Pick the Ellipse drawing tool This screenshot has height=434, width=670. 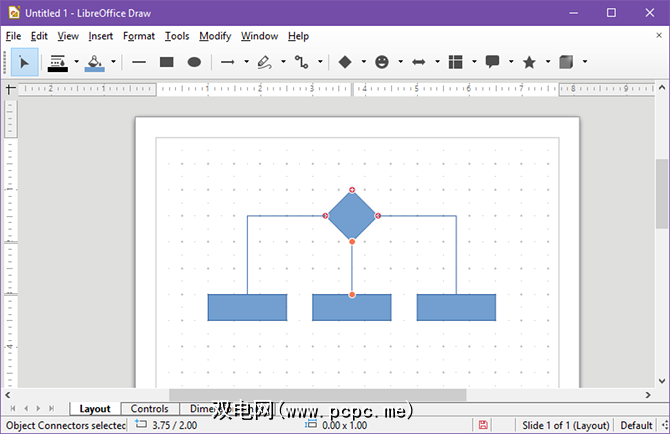tap(194, 62)
